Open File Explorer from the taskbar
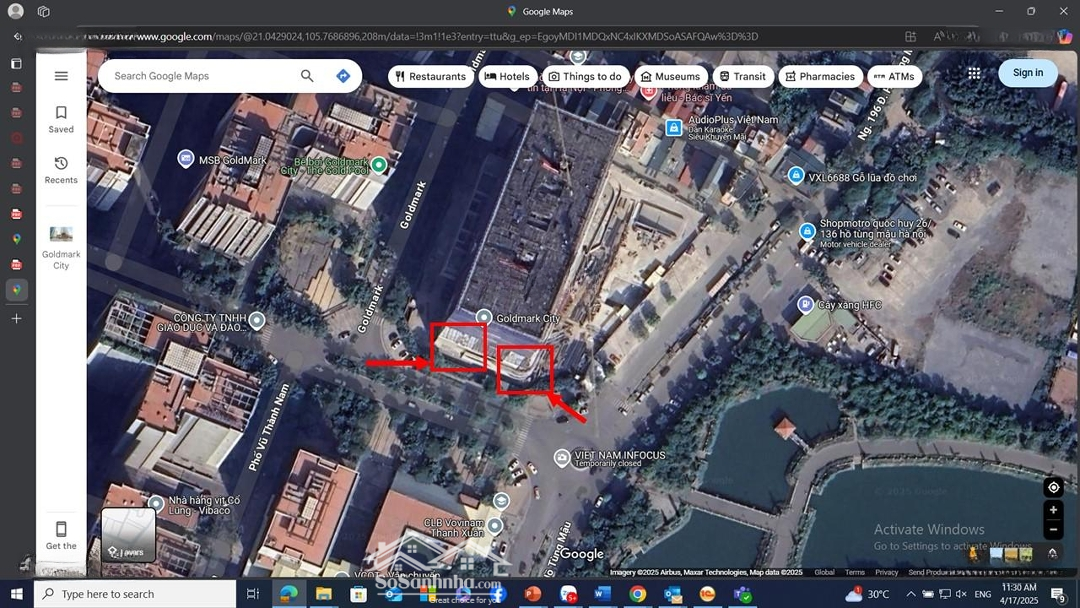Viewport: 1080px width, 608px height. click(x=324, y=594)
